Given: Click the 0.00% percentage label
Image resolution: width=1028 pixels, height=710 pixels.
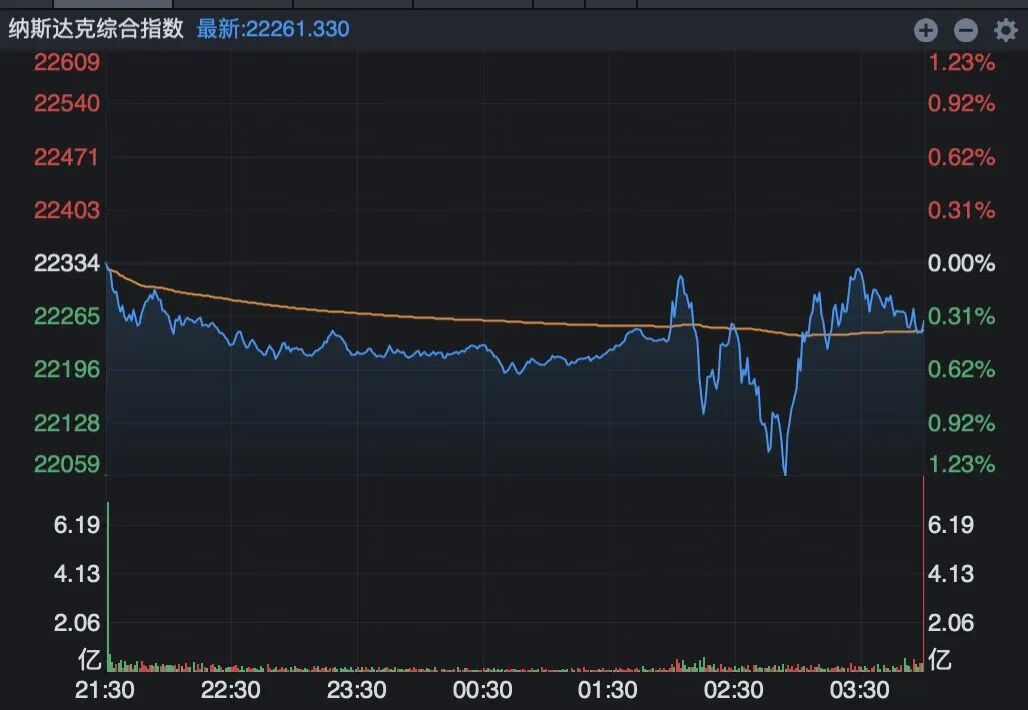Looking at the screenshot, I should click(x=961, y=264).
